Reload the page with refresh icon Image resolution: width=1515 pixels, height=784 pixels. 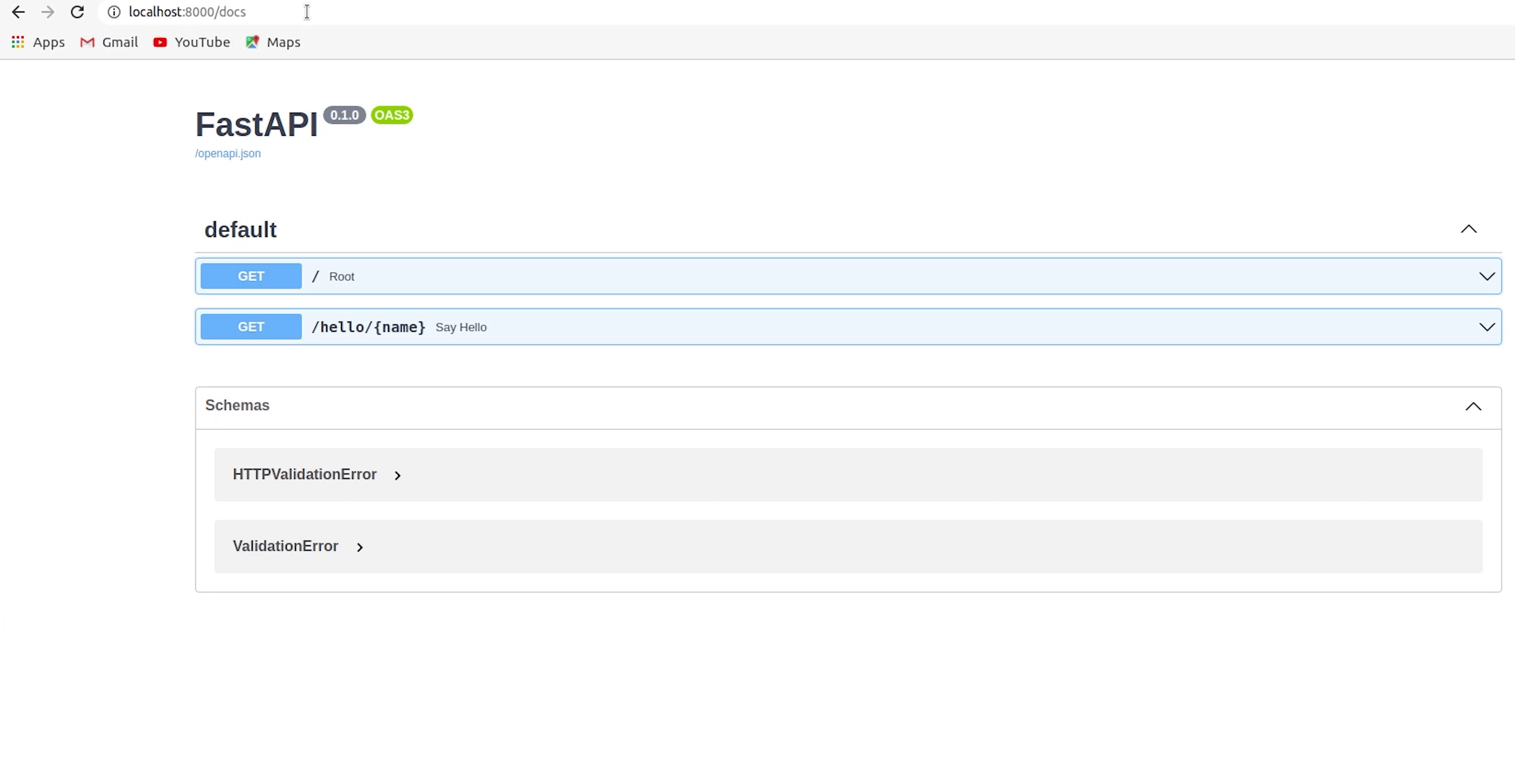pyautogui.click(x=77, y=12)
